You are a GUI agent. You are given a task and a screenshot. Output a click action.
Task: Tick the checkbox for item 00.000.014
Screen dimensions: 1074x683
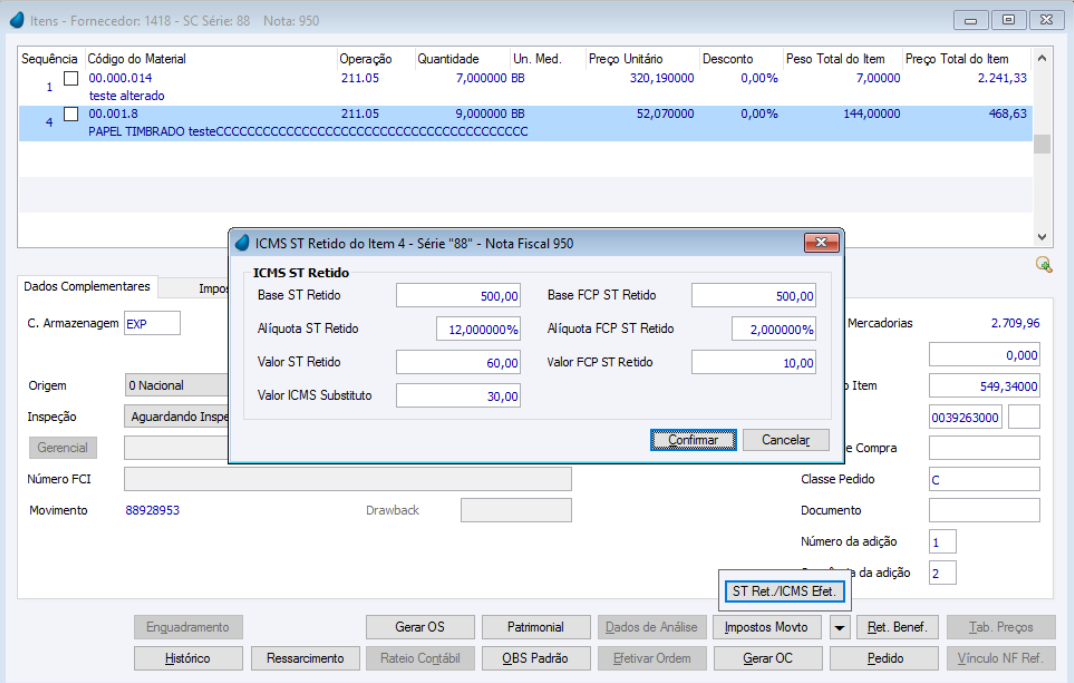click(71, 78)
